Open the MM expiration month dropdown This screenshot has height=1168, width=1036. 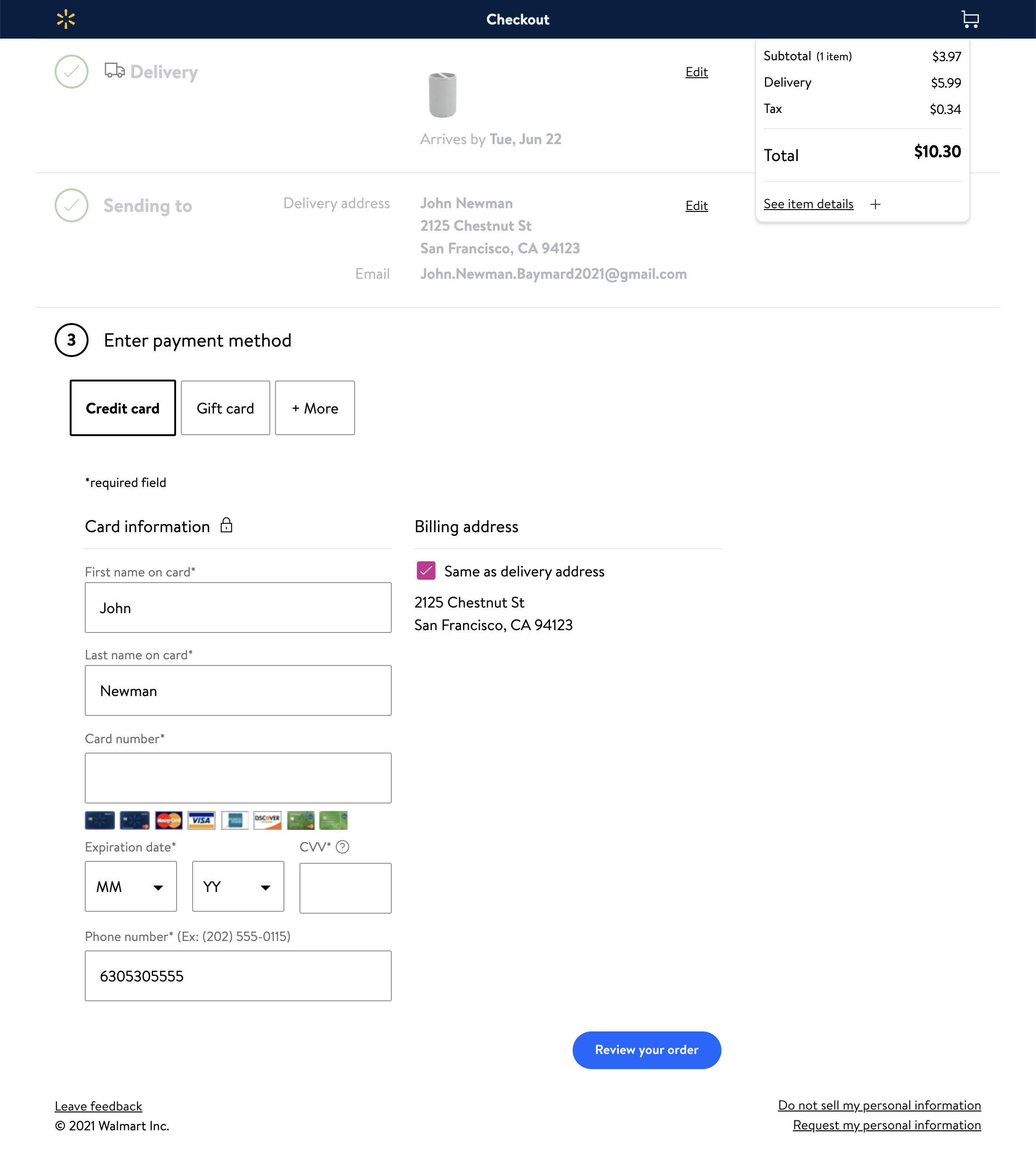[x=131, y=886]
